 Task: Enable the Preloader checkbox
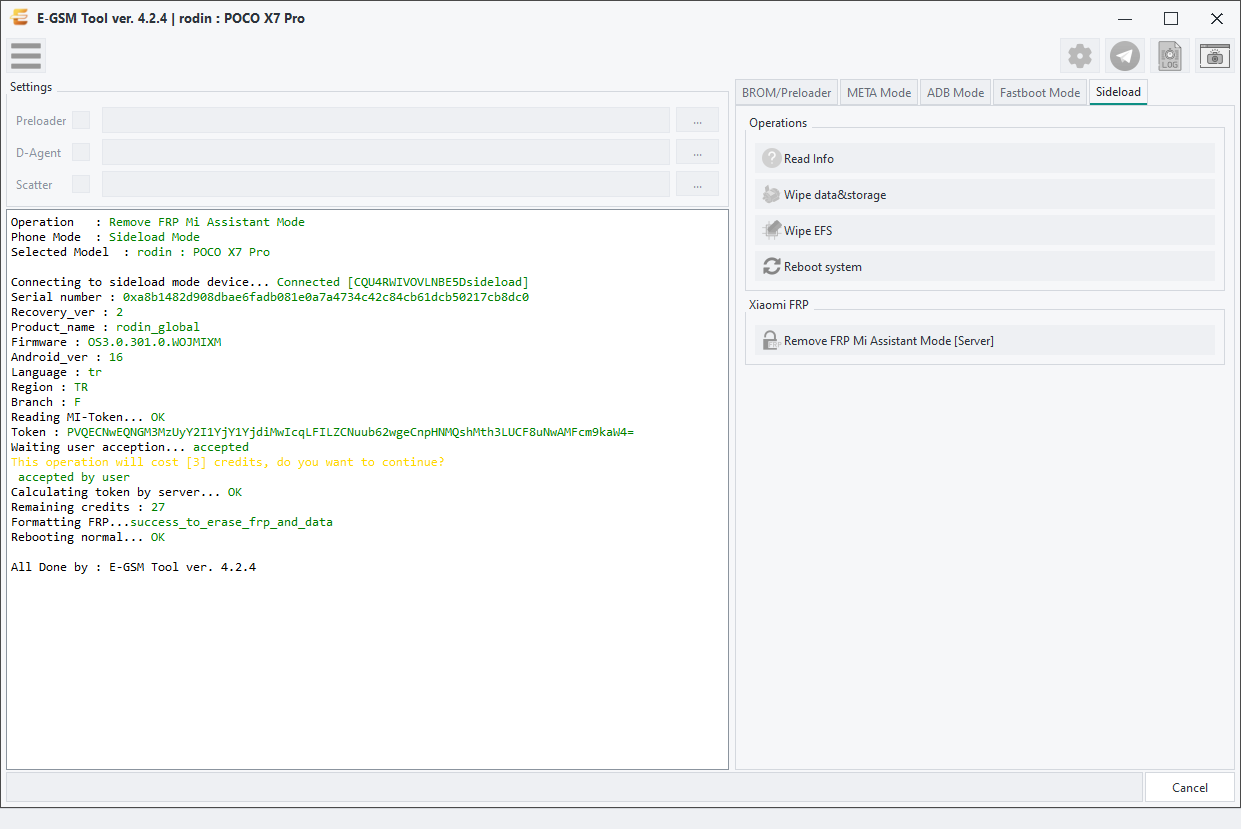81,120
